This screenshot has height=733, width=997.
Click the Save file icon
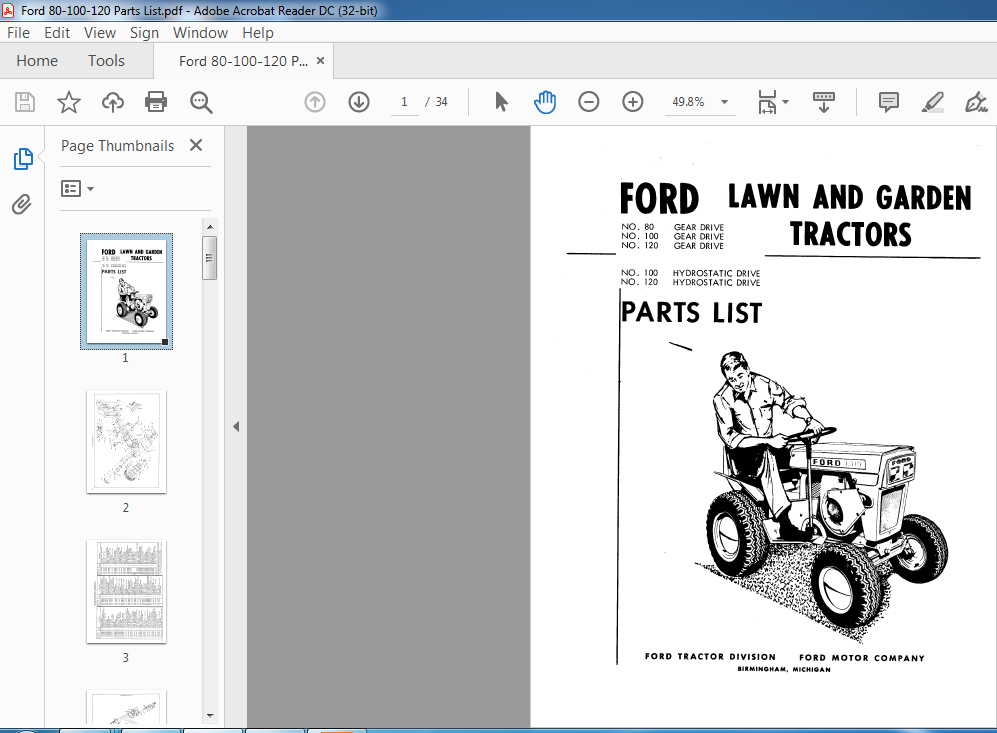click(x=25, y=102)
